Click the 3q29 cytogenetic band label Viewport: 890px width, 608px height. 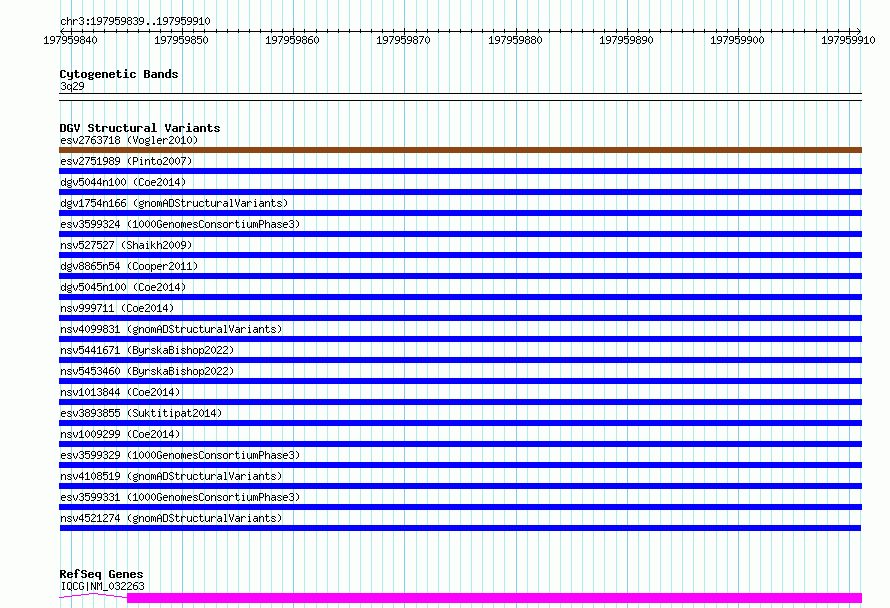click(72, 86)
